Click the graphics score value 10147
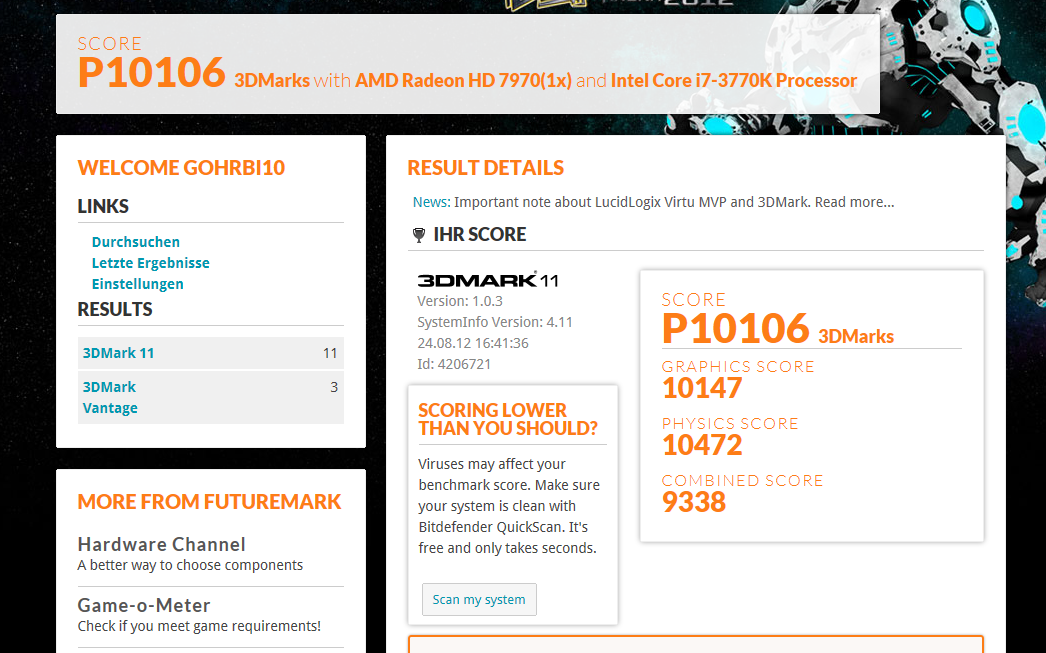1046x653 pixels. coord(702,388)
